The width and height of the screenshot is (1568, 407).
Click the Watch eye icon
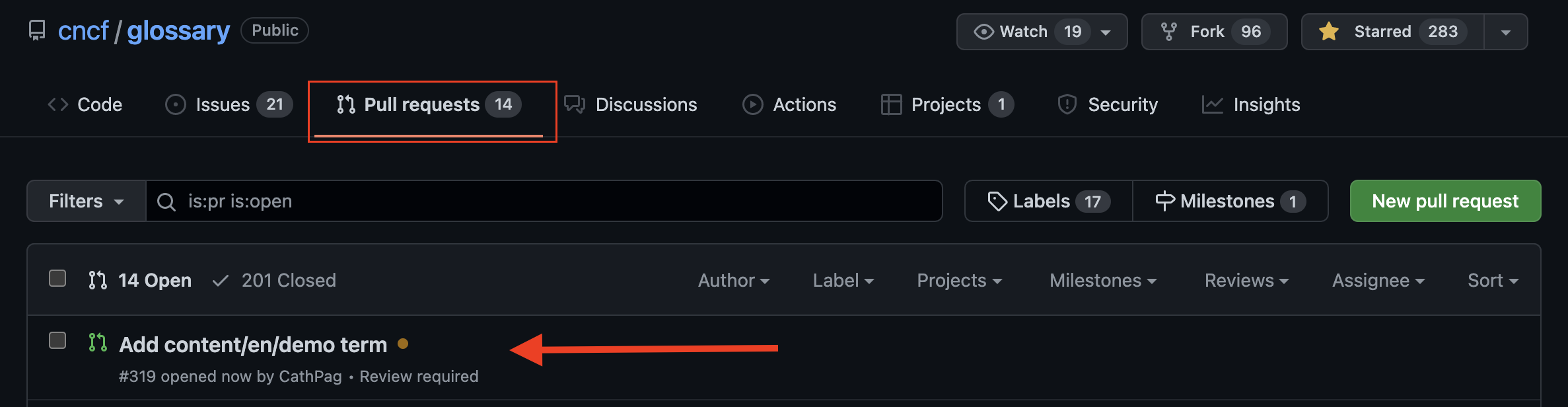(983, 32)
